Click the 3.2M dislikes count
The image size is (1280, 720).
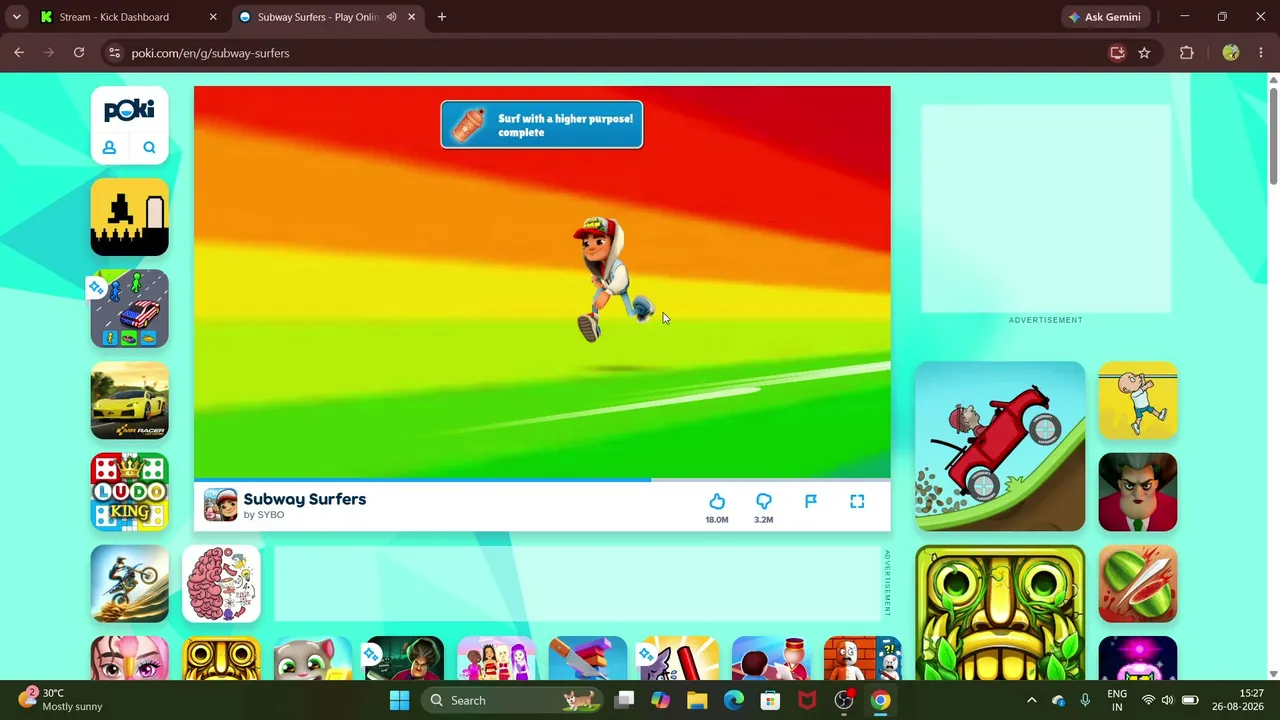click(x=764, y=520)
